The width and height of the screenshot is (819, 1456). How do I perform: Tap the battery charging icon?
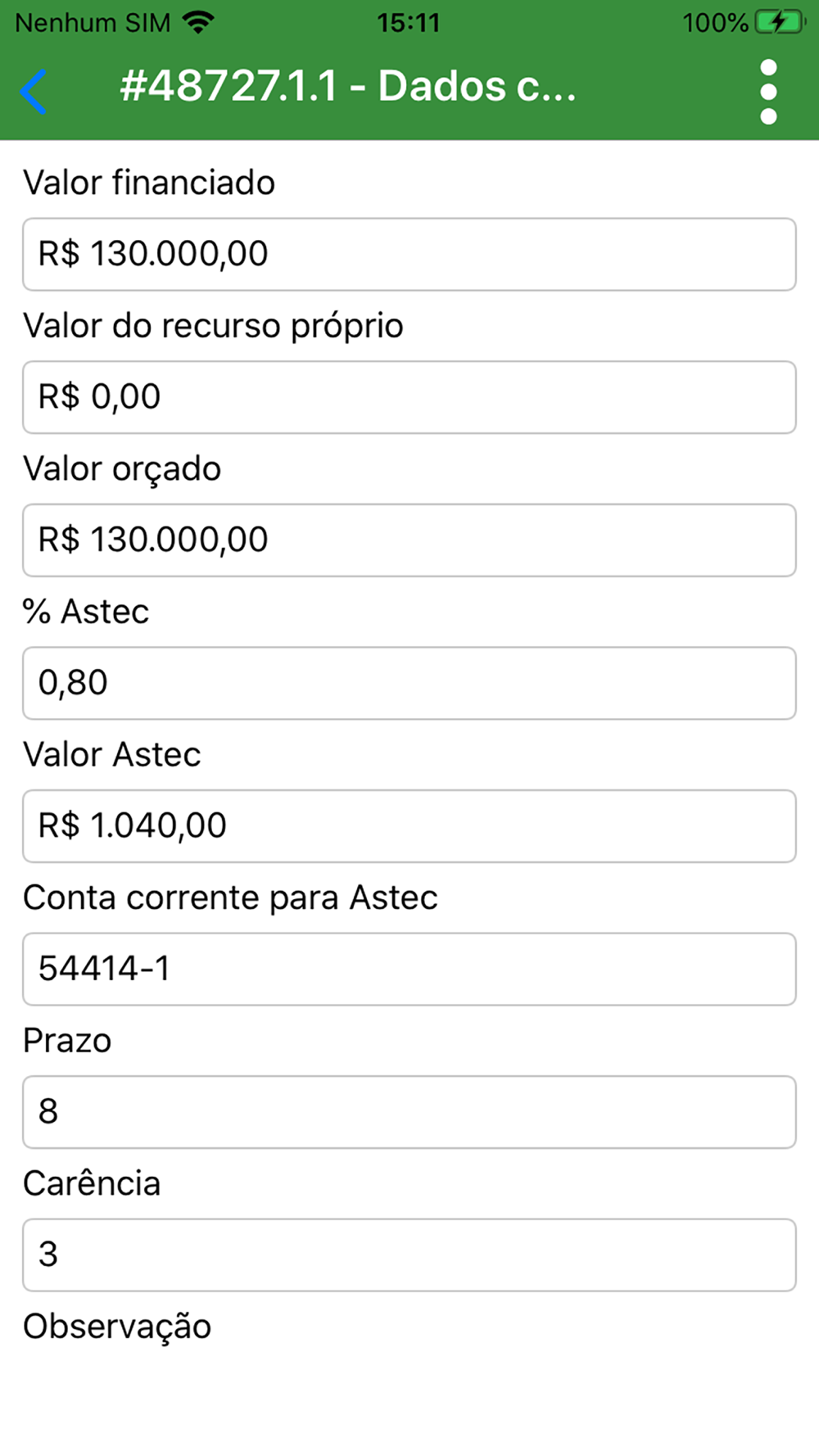coord(779,22)
